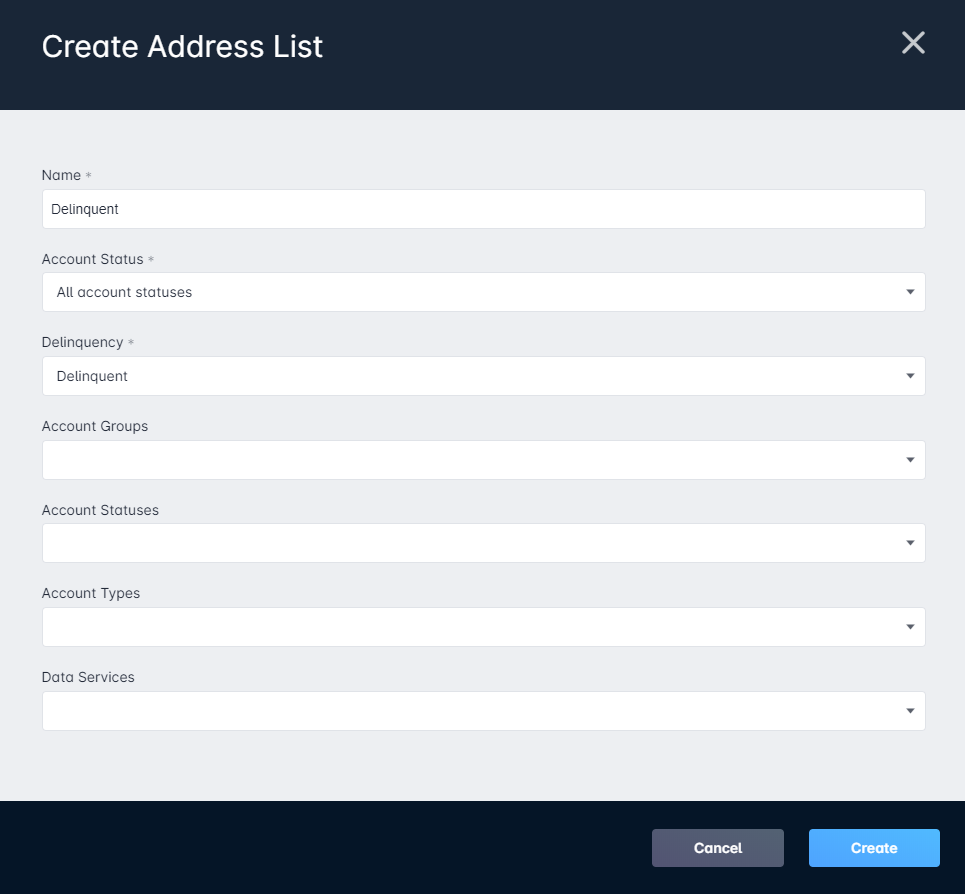Open the Data Services dropdown
Image resolution: width=965 pixels, height=894 pixels.
(x=484, y=711)
